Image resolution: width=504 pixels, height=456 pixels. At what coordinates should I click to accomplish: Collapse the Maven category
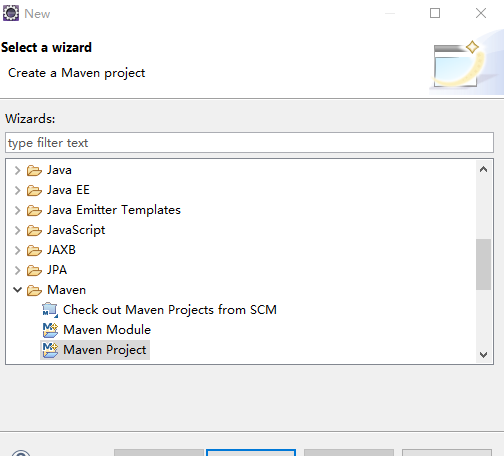(x=18, y=290)
